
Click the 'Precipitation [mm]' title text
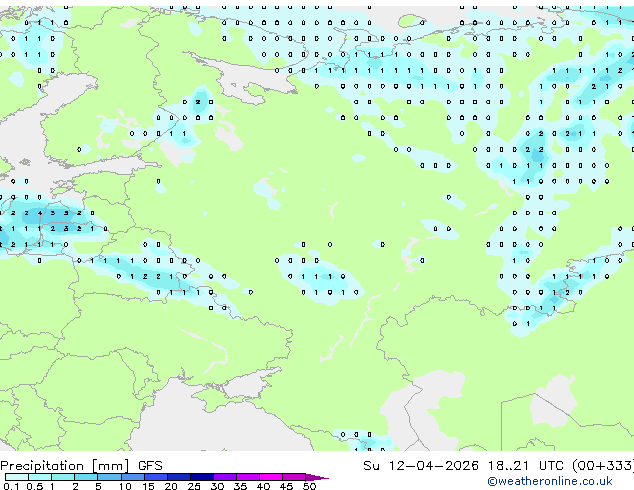(65, 466)
